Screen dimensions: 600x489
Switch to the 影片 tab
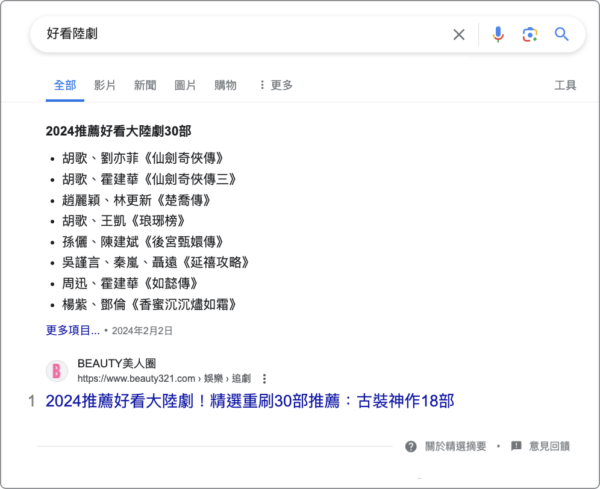(105, 85)
